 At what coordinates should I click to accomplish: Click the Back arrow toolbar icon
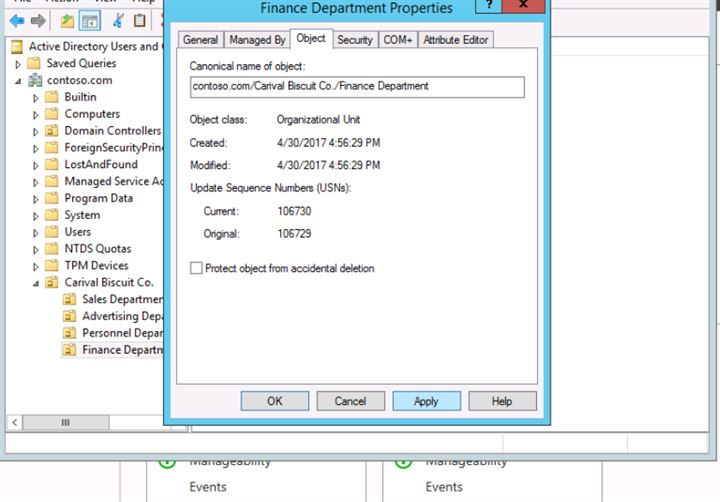coord(17,21)
